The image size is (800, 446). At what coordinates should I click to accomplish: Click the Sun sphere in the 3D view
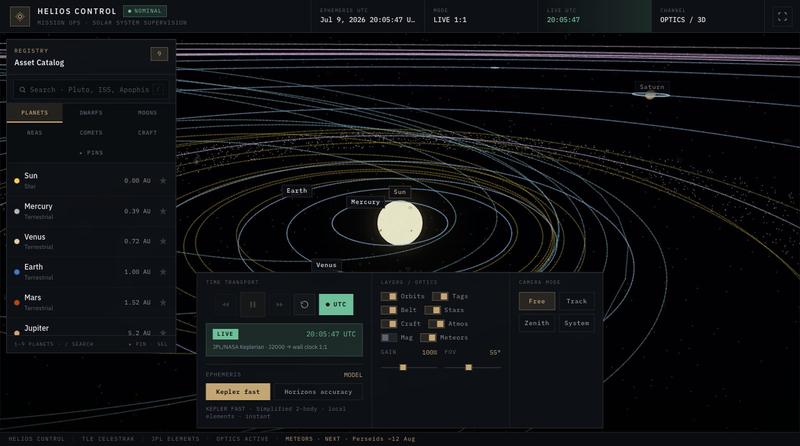[x=400, y=223]
